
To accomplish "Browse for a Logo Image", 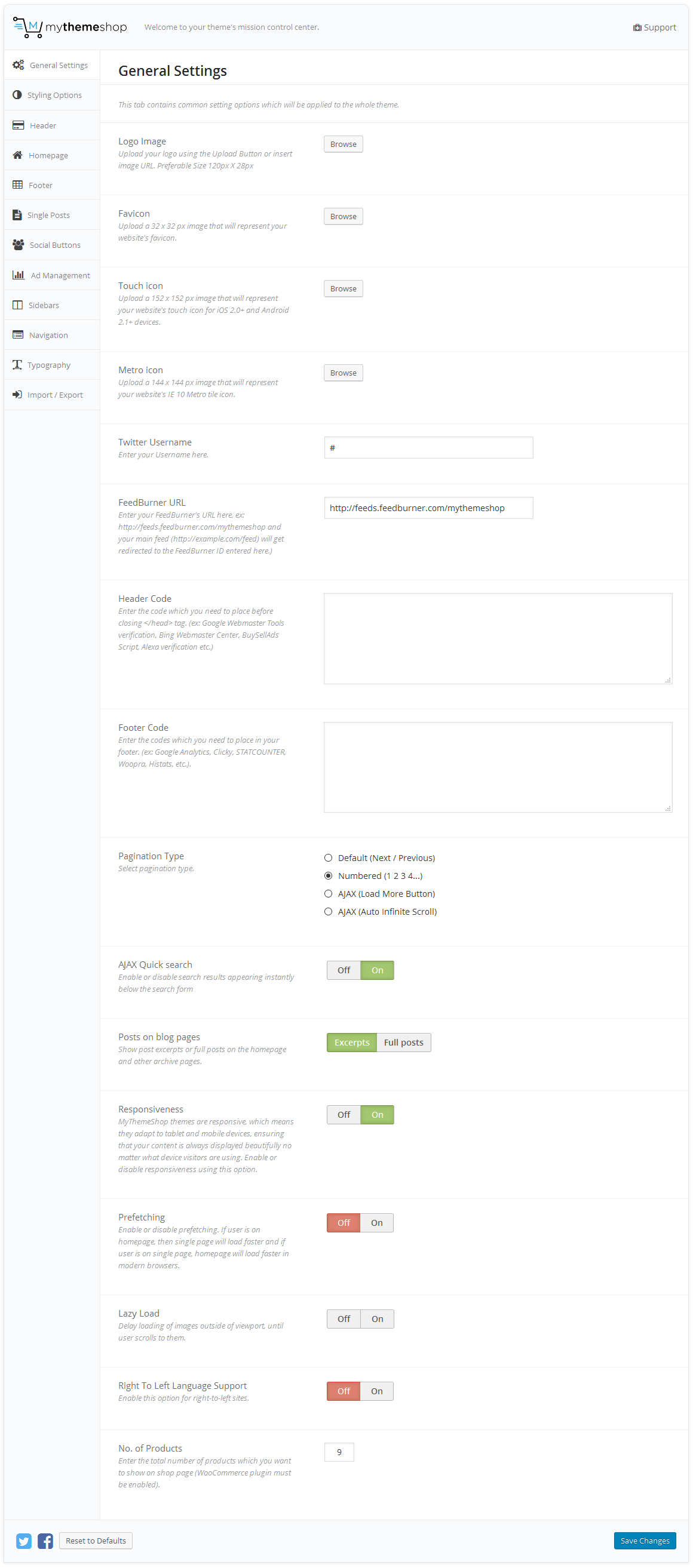I will [x=343, y=144].
